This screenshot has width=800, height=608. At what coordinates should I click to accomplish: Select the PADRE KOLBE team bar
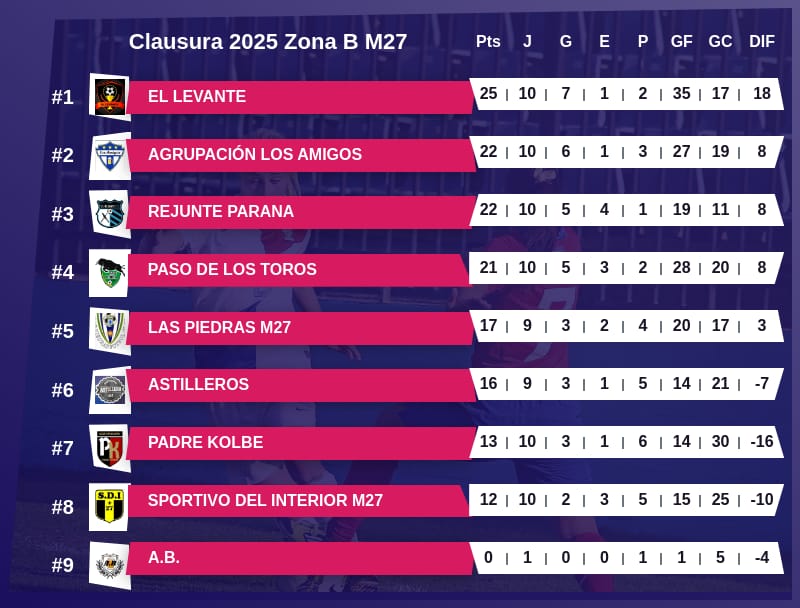click(300, 443)
